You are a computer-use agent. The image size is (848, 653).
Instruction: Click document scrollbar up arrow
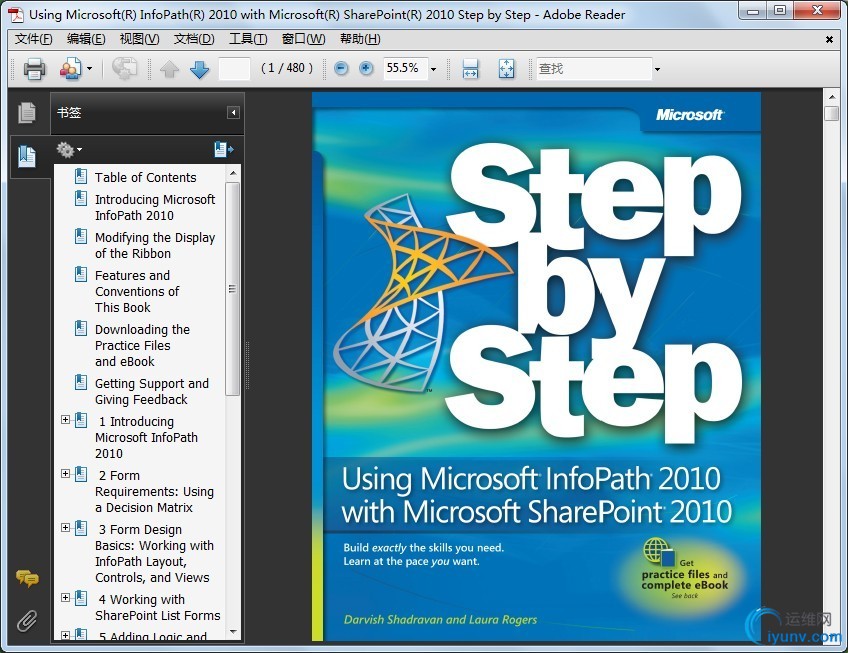pyautogui.click(x=832, y=97)
